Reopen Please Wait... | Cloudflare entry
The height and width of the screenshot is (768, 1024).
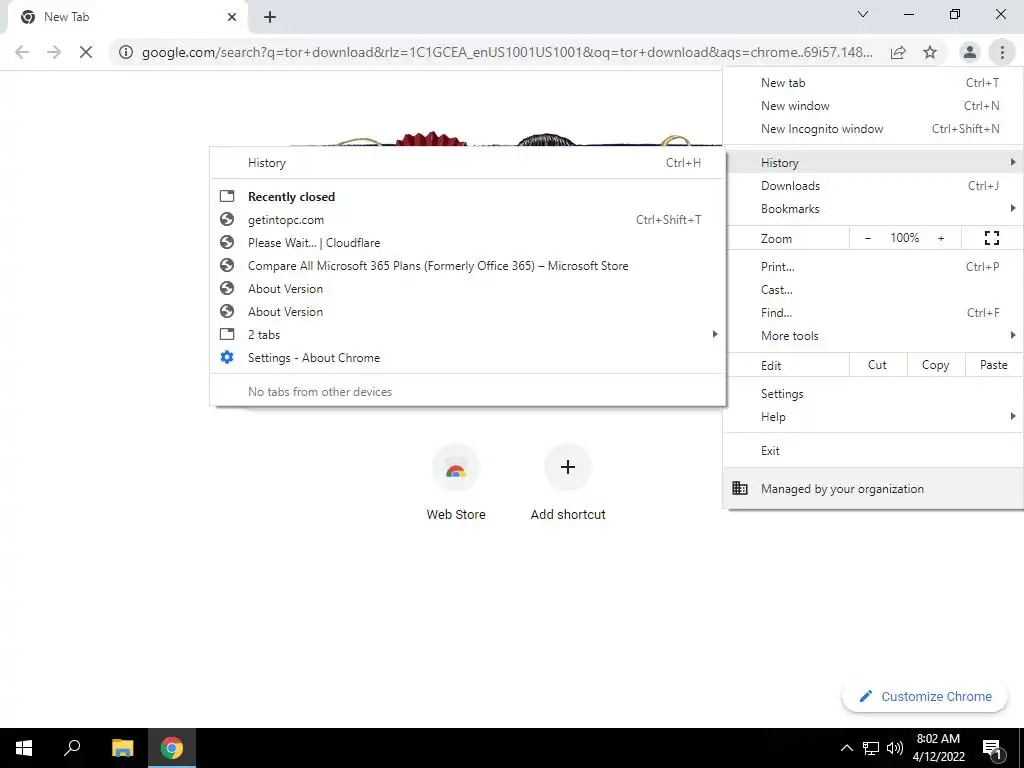click(468, 243)
